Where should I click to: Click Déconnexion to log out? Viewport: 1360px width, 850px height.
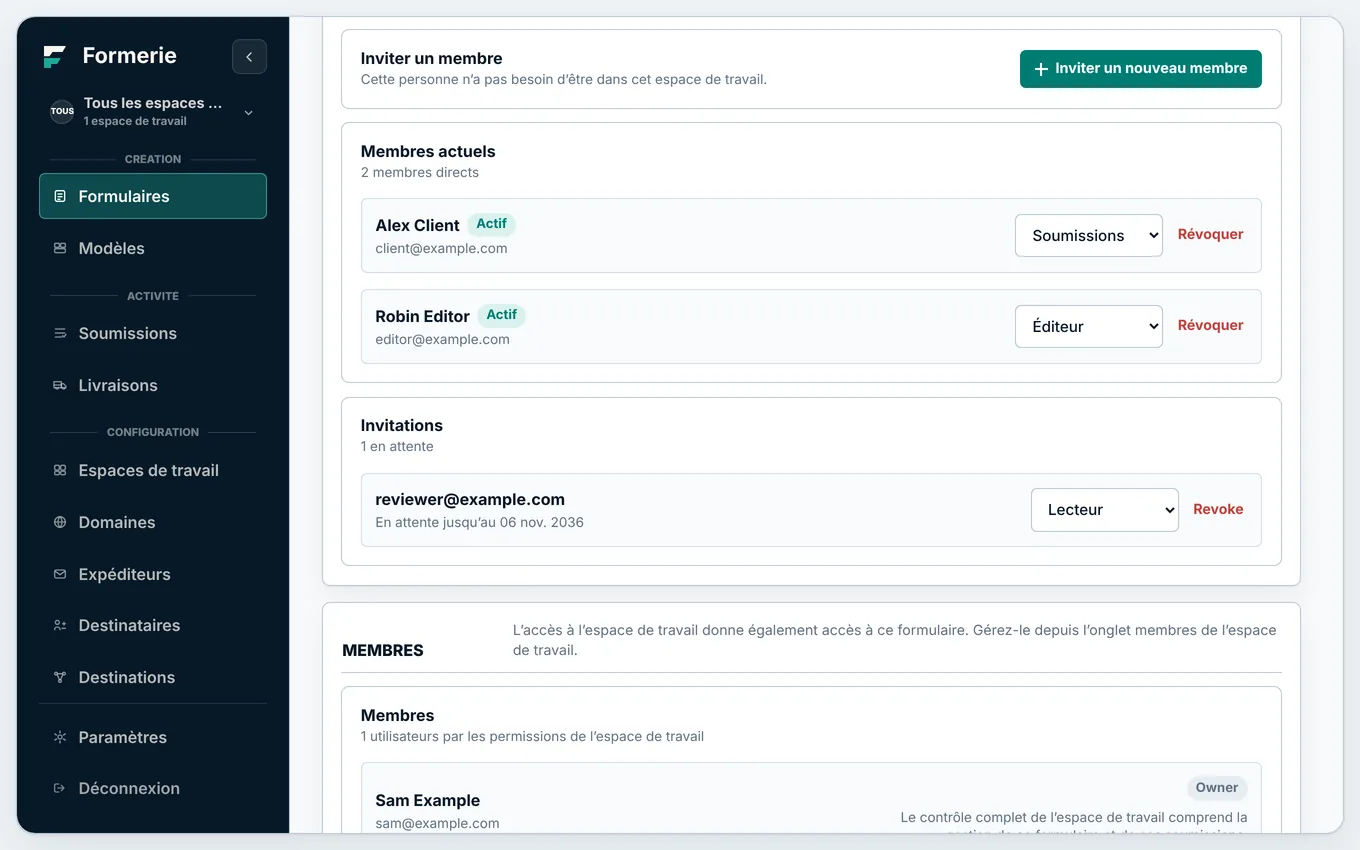[x=153, y=788]
